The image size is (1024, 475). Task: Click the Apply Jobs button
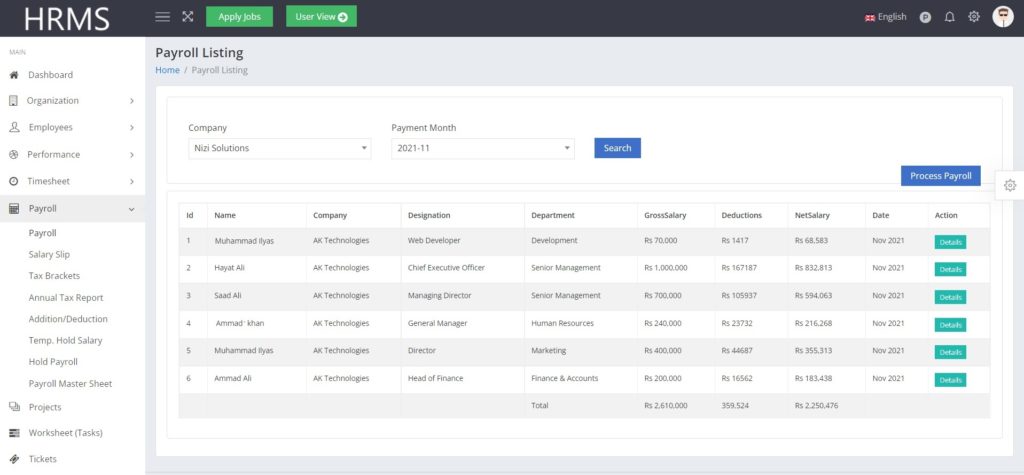(x=239, y=17)
